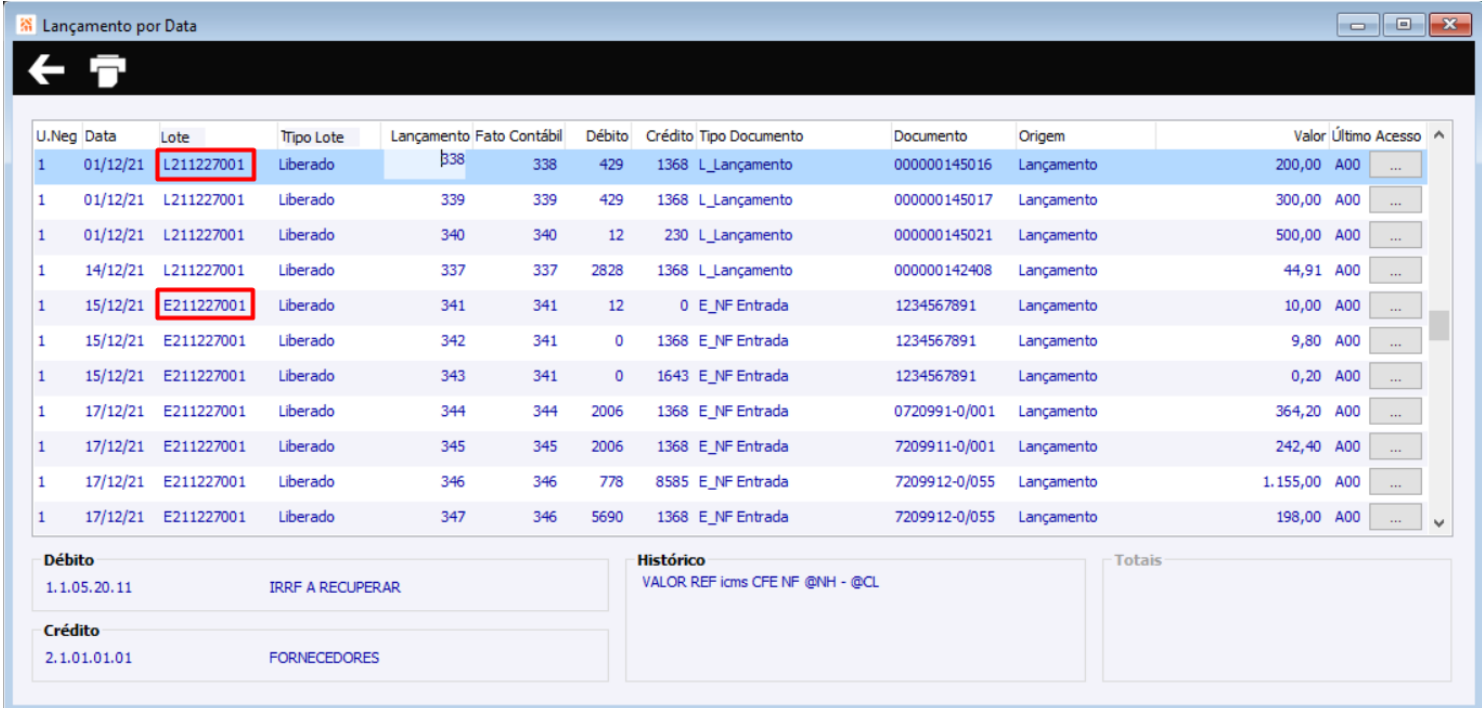Click the Valor column header

point(1309,136)
